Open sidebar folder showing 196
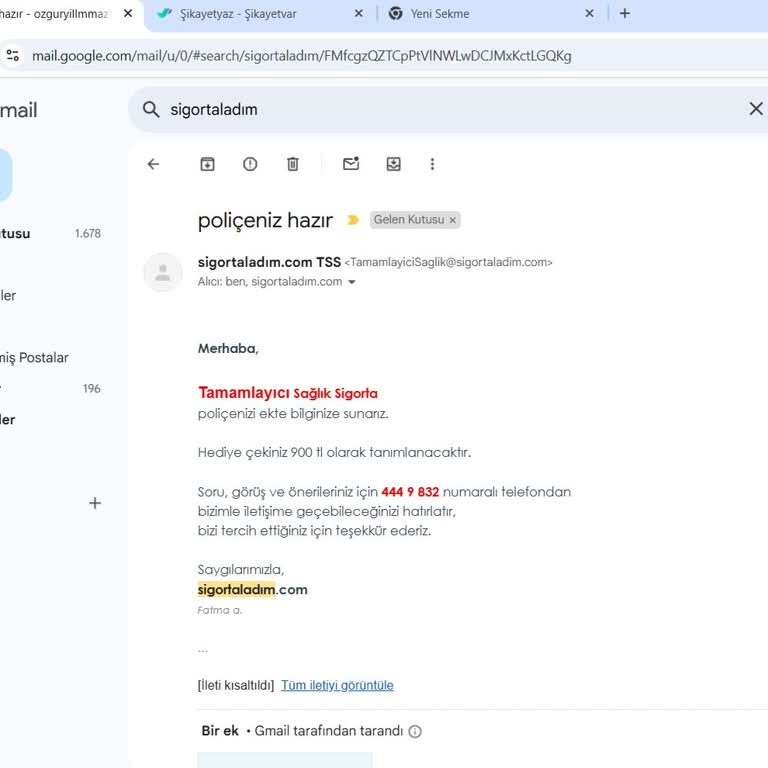768x768 pixels. point(51,388)
